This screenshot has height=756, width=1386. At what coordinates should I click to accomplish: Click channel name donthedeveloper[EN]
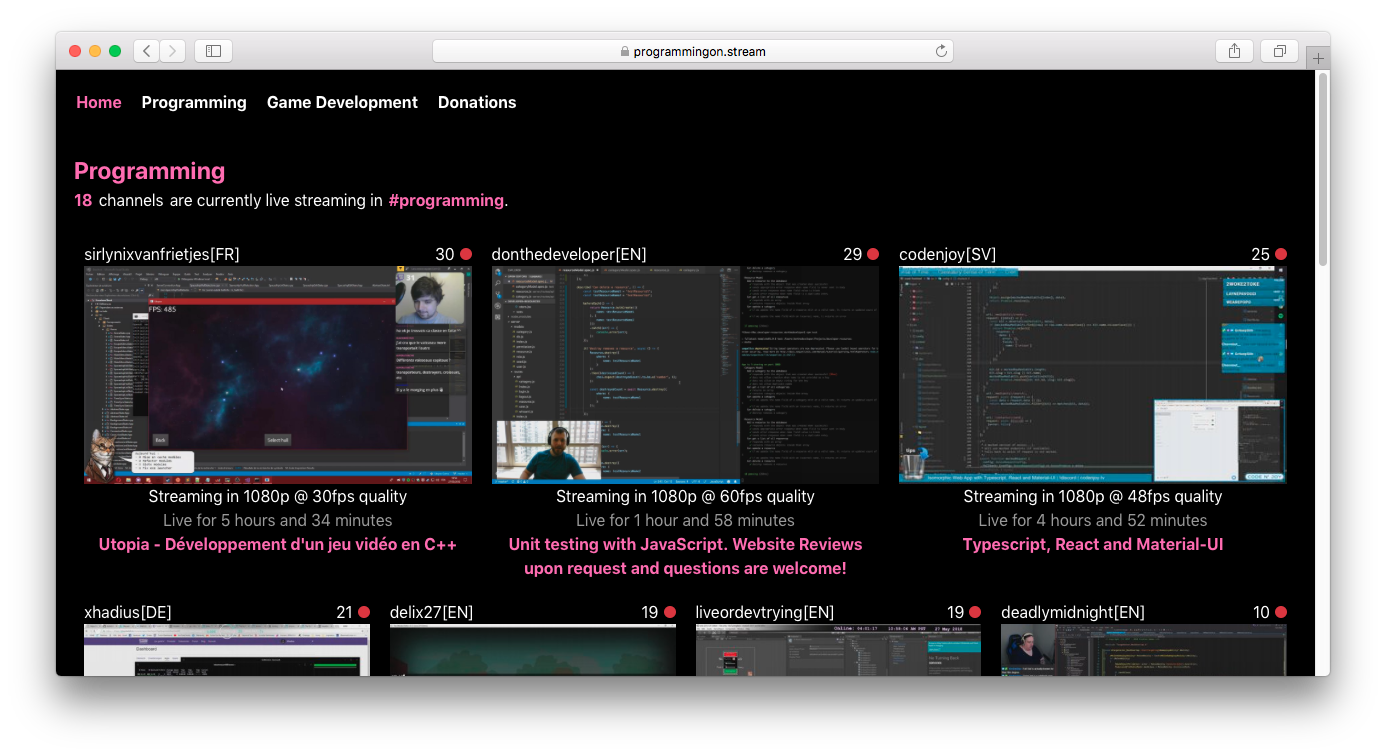(x=569, y=254)
